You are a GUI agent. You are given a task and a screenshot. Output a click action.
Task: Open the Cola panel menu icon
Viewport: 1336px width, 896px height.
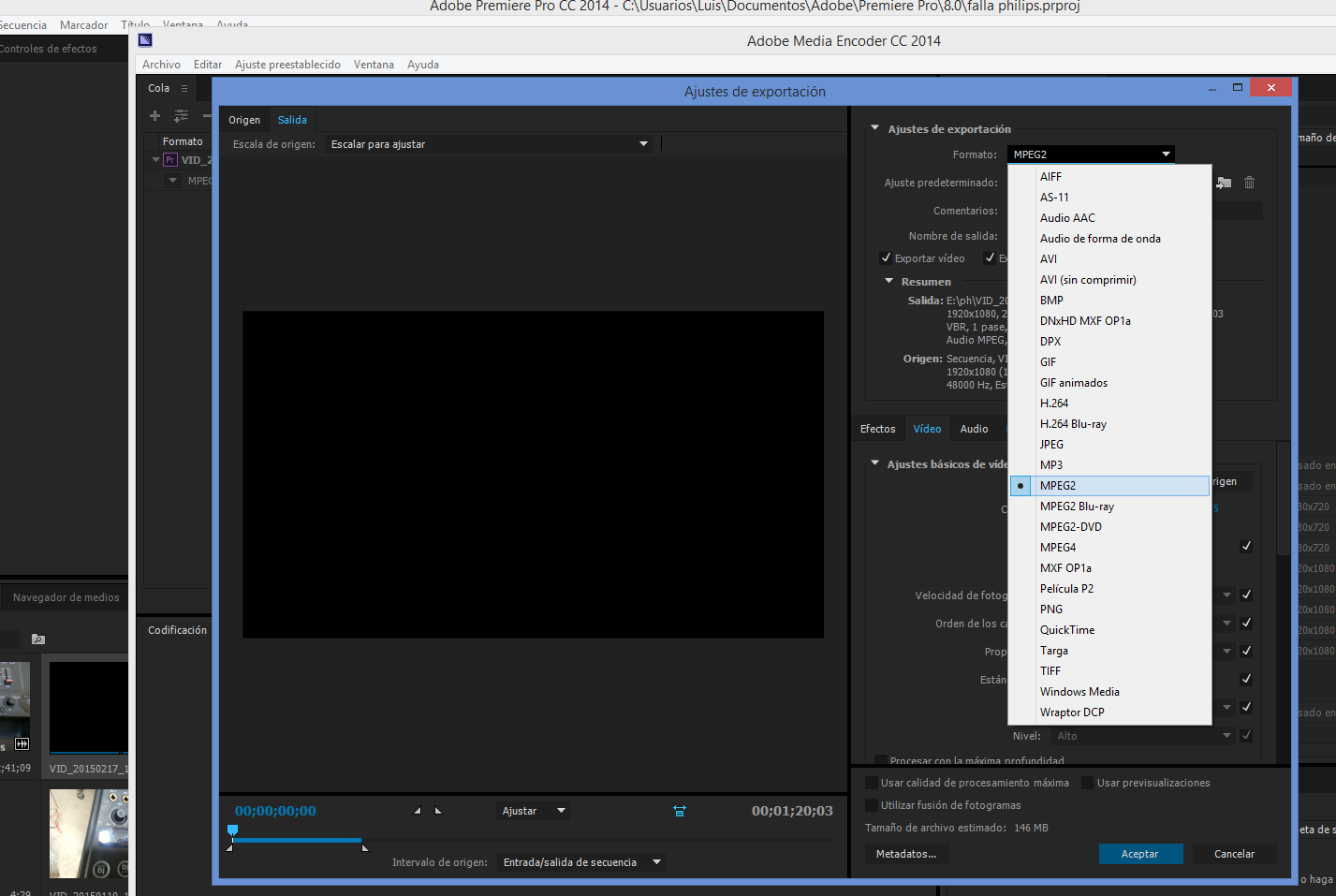pyautogui.click(x=184, y=88)
